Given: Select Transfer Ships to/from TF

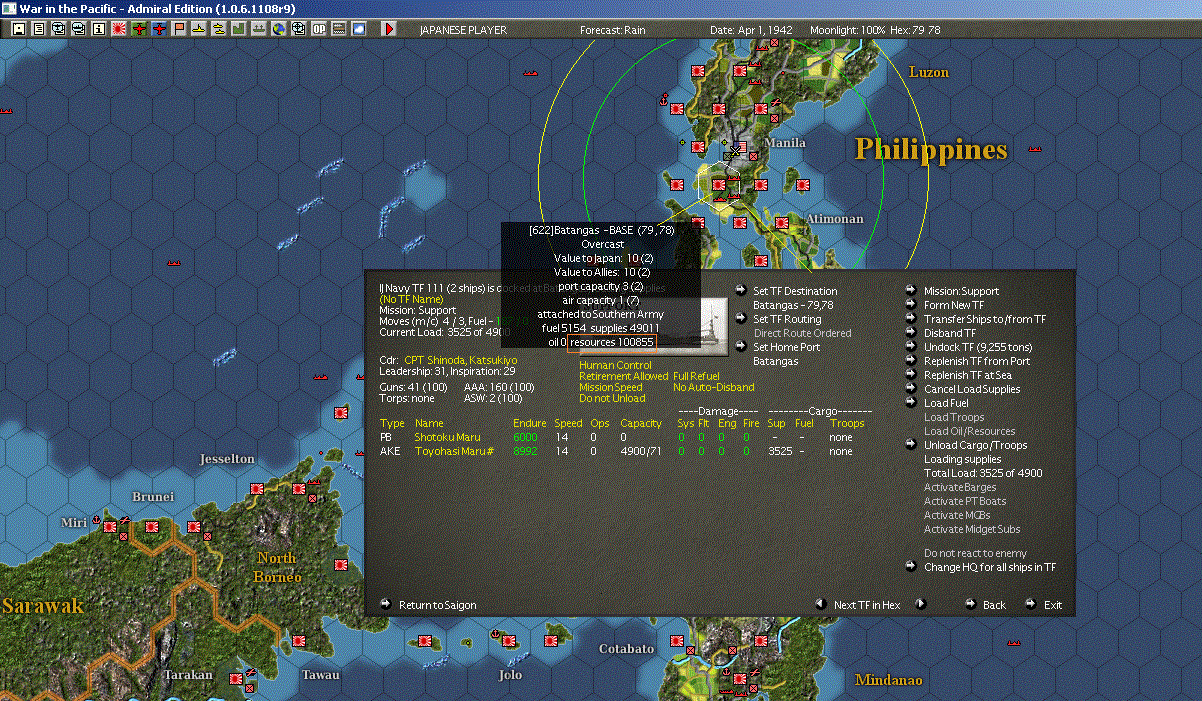Looking at the screenshot, I should [985, 319].
